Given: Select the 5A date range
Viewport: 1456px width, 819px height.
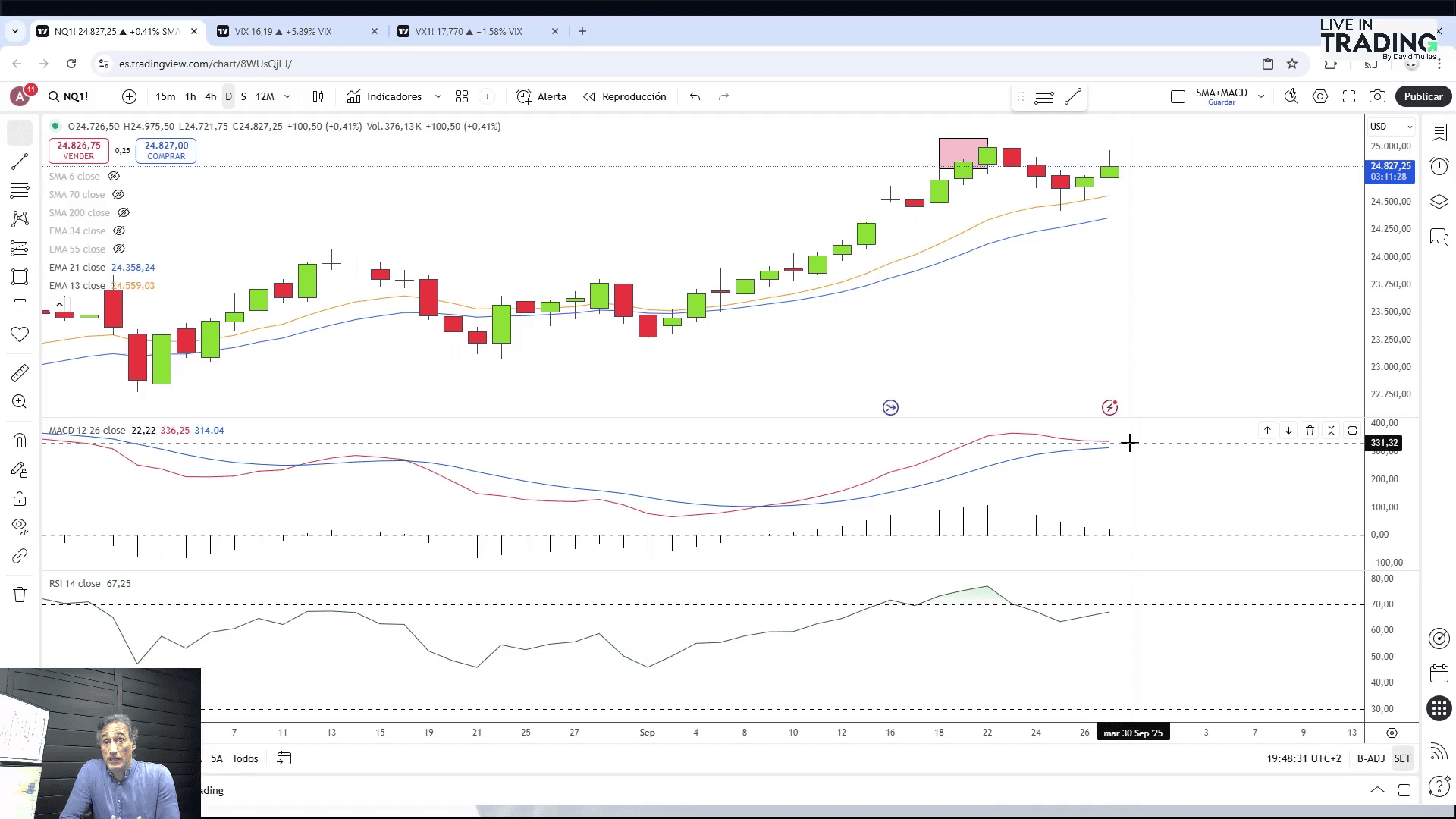Looking at the screenshot, I should point(216,758).
